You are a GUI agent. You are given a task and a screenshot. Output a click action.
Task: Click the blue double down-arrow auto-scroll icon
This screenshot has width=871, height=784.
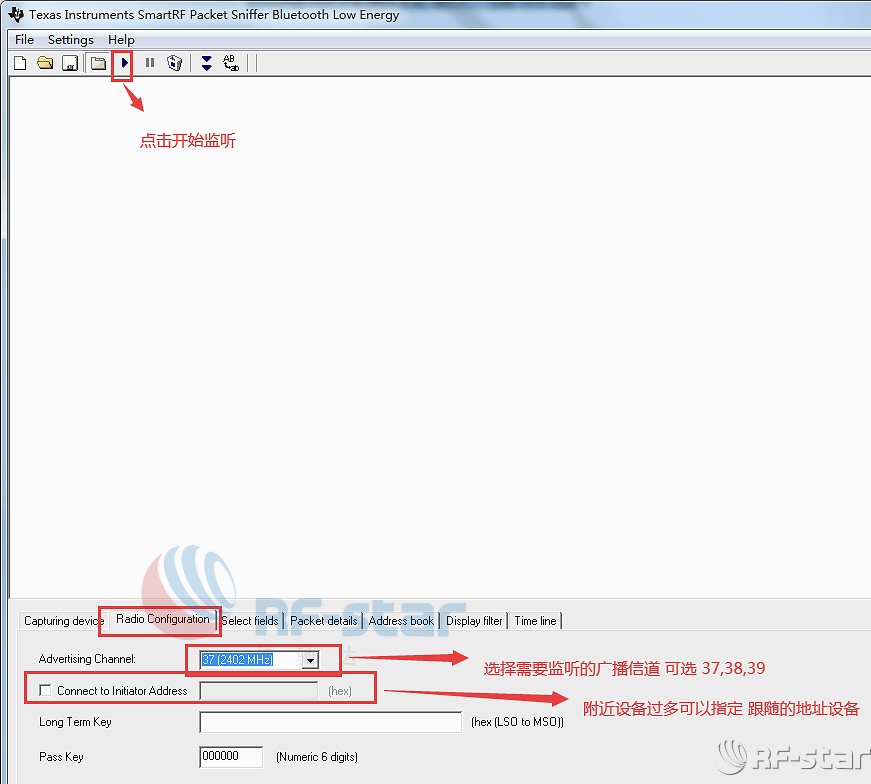click(207, 63)
